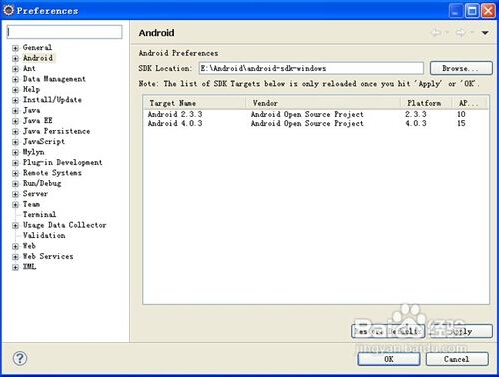
Task: Select the Android 4.0.3 target row
Action: tap(316, 124)
